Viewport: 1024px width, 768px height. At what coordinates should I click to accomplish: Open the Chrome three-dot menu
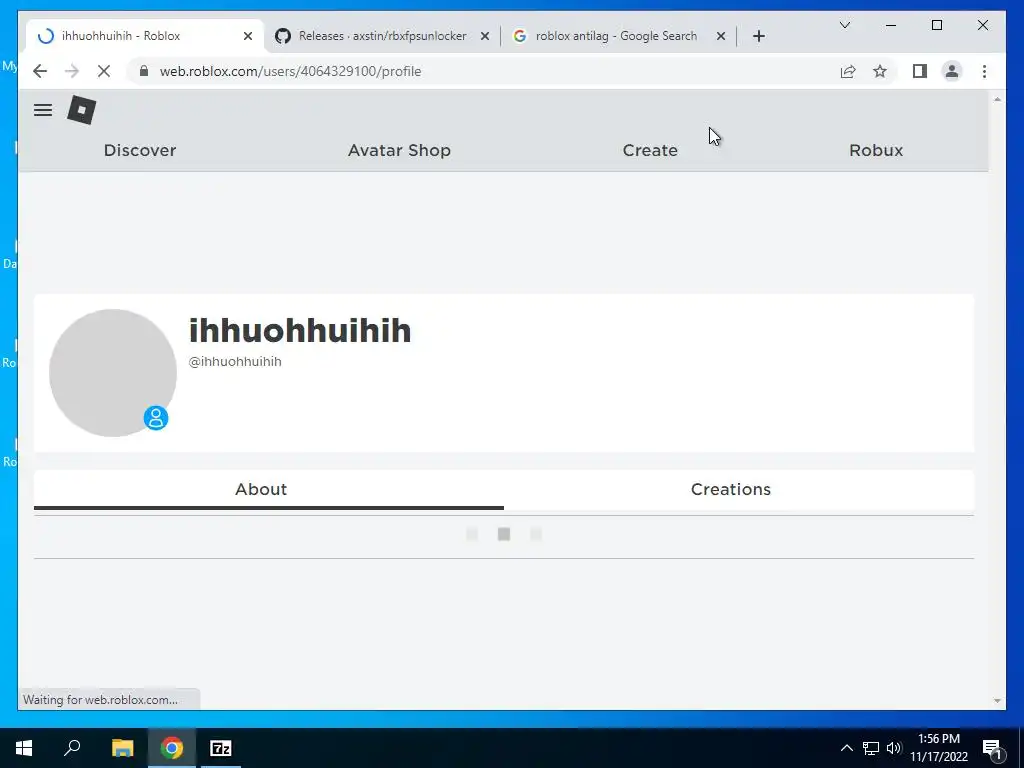pyautogui.click(x=984, y=71)
